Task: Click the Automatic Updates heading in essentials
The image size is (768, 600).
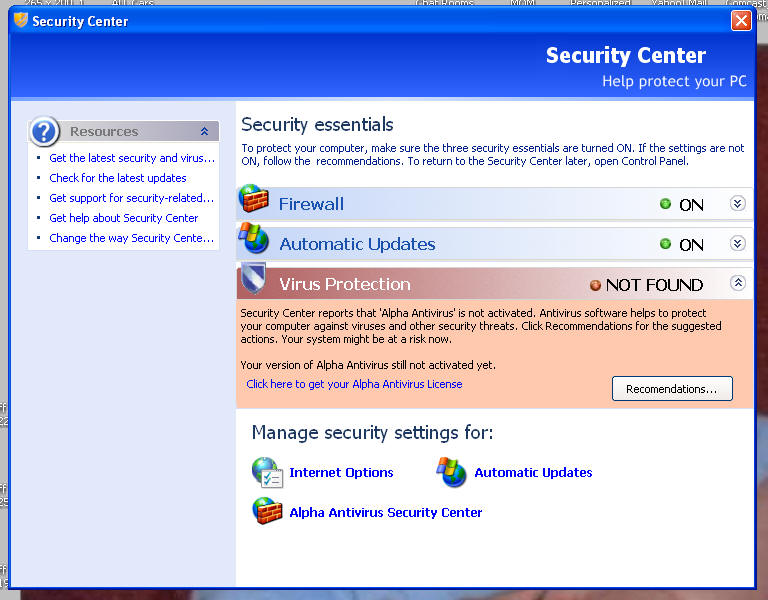Action: 357,244
